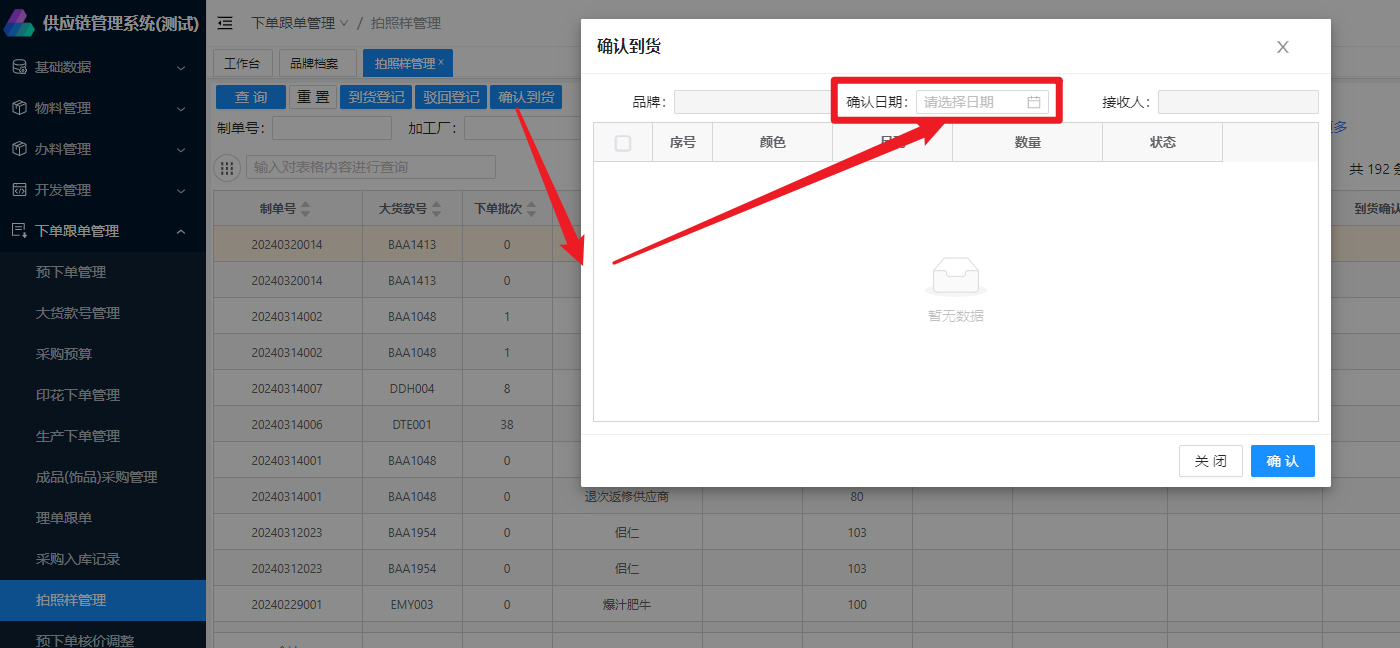The image size is (1400, 648).
Task: Click the 物料管理 cube icon
Action: coord(19,108)
